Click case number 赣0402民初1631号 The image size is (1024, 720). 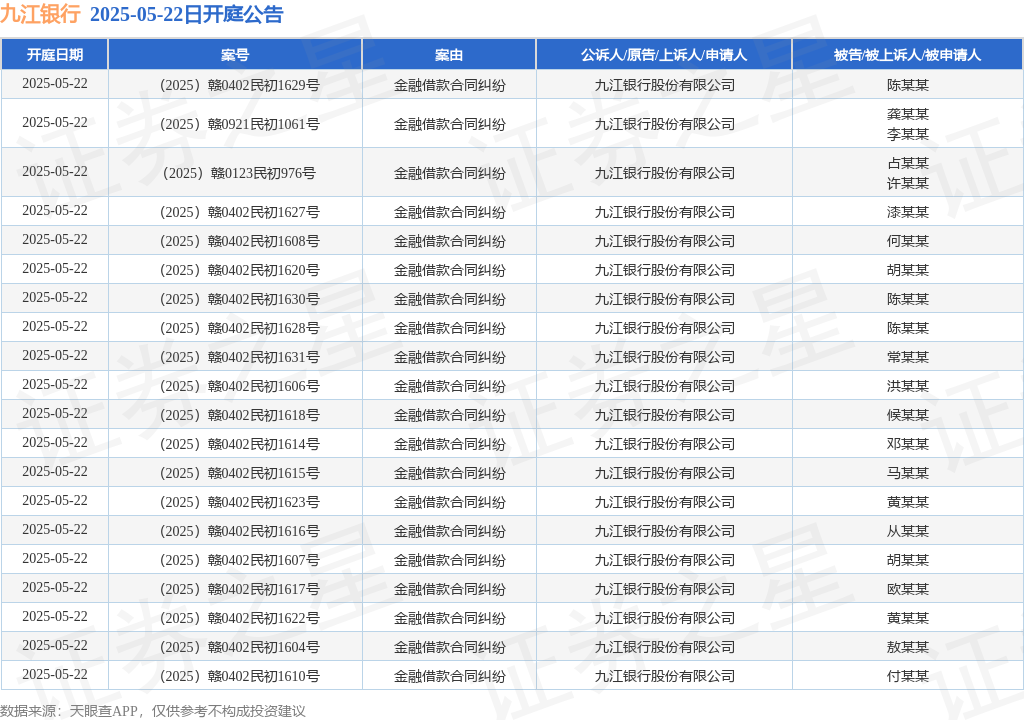coord(264,357)
